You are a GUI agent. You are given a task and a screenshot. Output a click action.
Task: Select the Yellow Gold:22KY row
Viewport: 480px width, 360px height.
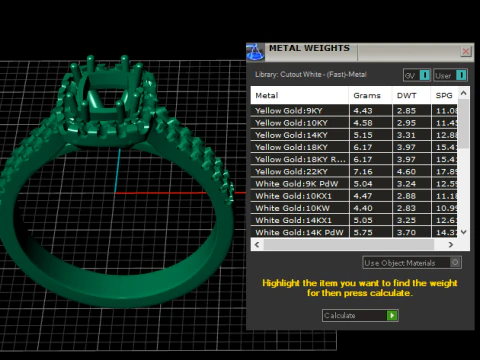[354, 172]
